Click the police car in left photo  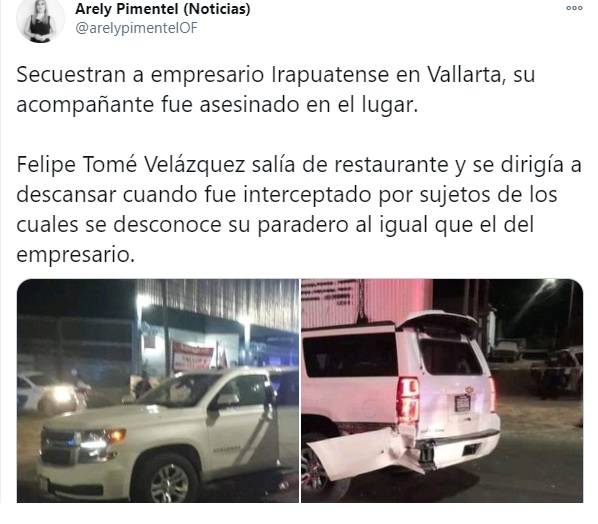48,393
